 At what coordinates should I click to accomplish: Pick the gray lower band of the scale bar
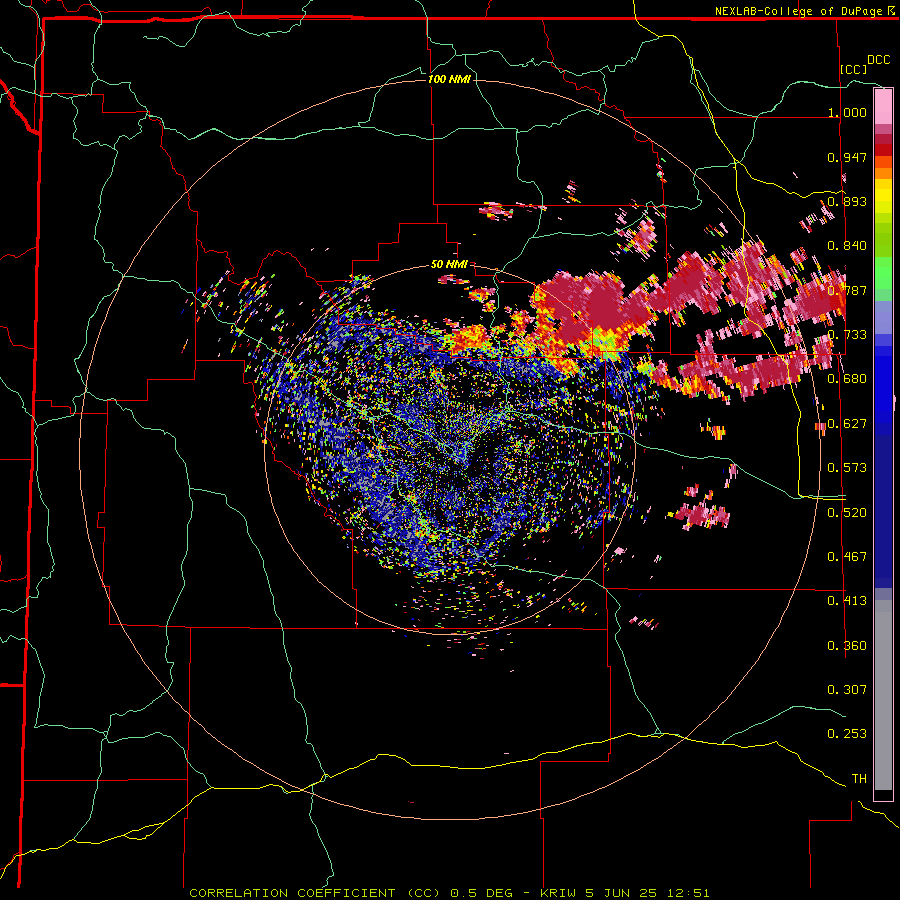click(x=883, y=695)
